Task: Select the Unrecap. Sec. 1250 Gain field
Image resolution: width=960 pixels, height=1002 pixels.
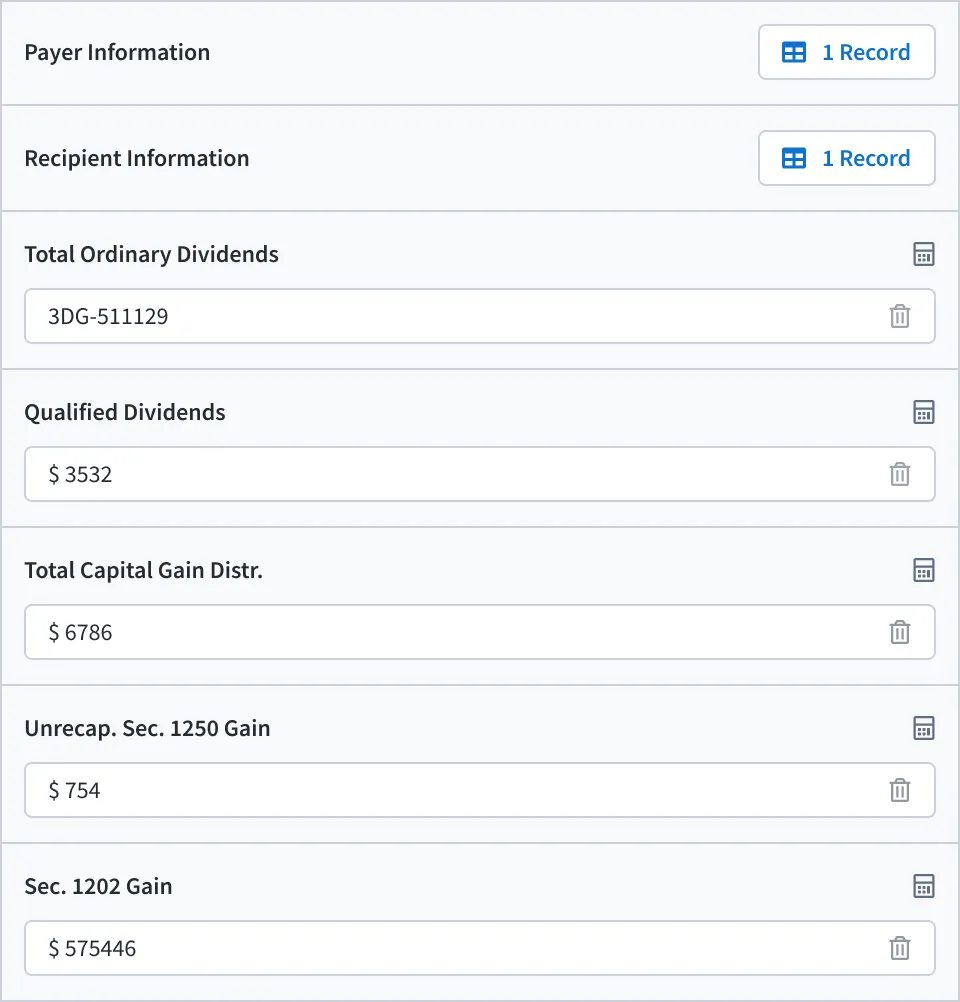Action: pos(480,790)
